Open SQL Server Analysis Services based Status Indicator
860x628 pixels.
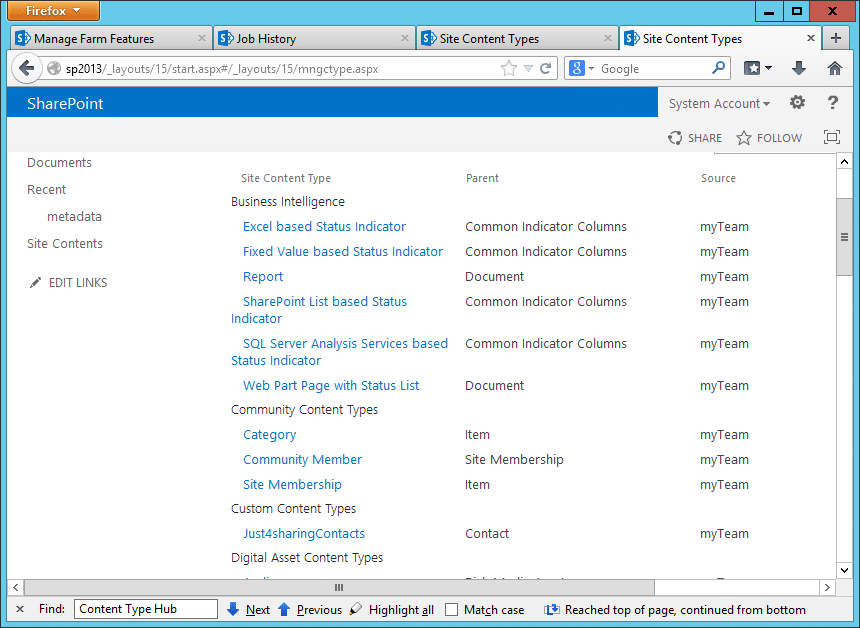pos(346,343)
